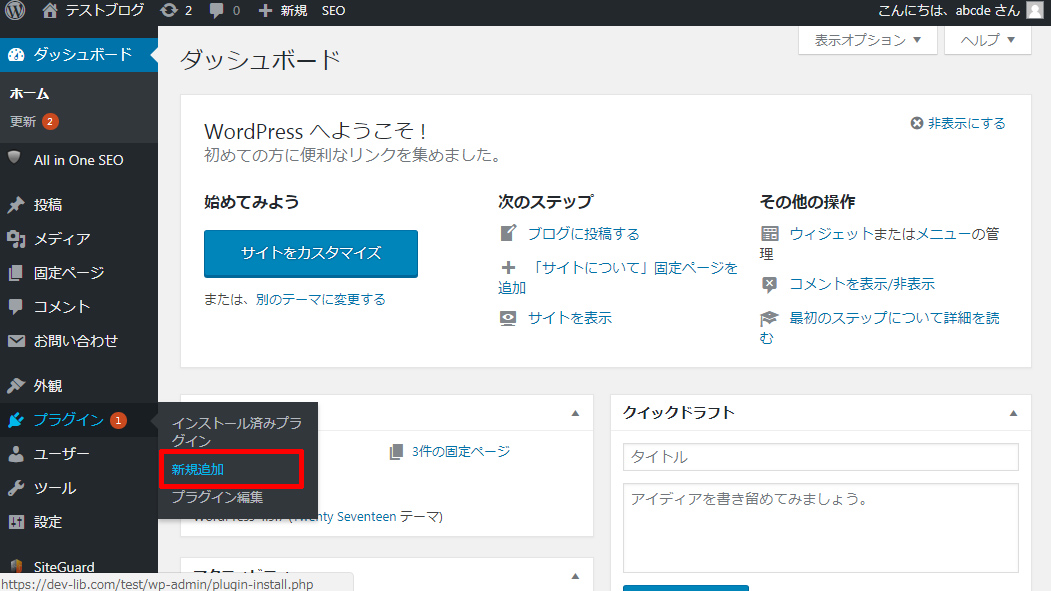Open the メディア library in sidebar
This screenshot has height=591, width=1051.
point(61,239)
